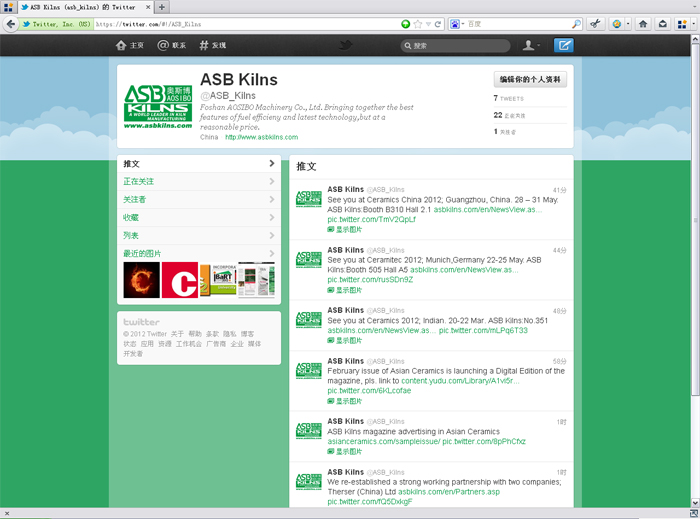The width and height of the screenshot is (700, 519).
Task: Click avatar on Ceramitec 2012 tweet
Action: coord(308,259)
